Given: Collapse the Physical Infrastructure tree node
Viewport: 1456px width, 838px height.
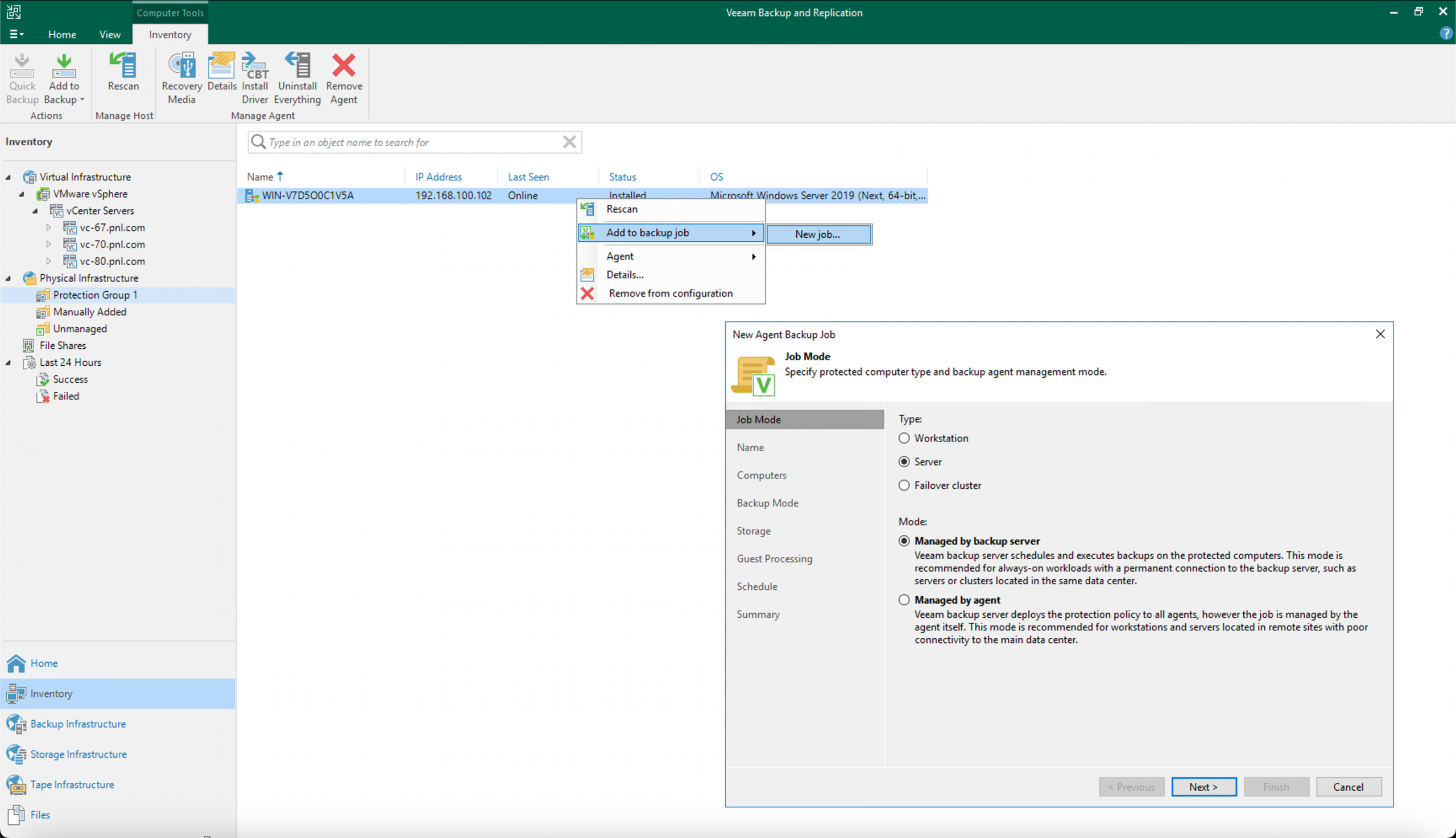Looking at the screenshot, I should click(x=8, y=278).
